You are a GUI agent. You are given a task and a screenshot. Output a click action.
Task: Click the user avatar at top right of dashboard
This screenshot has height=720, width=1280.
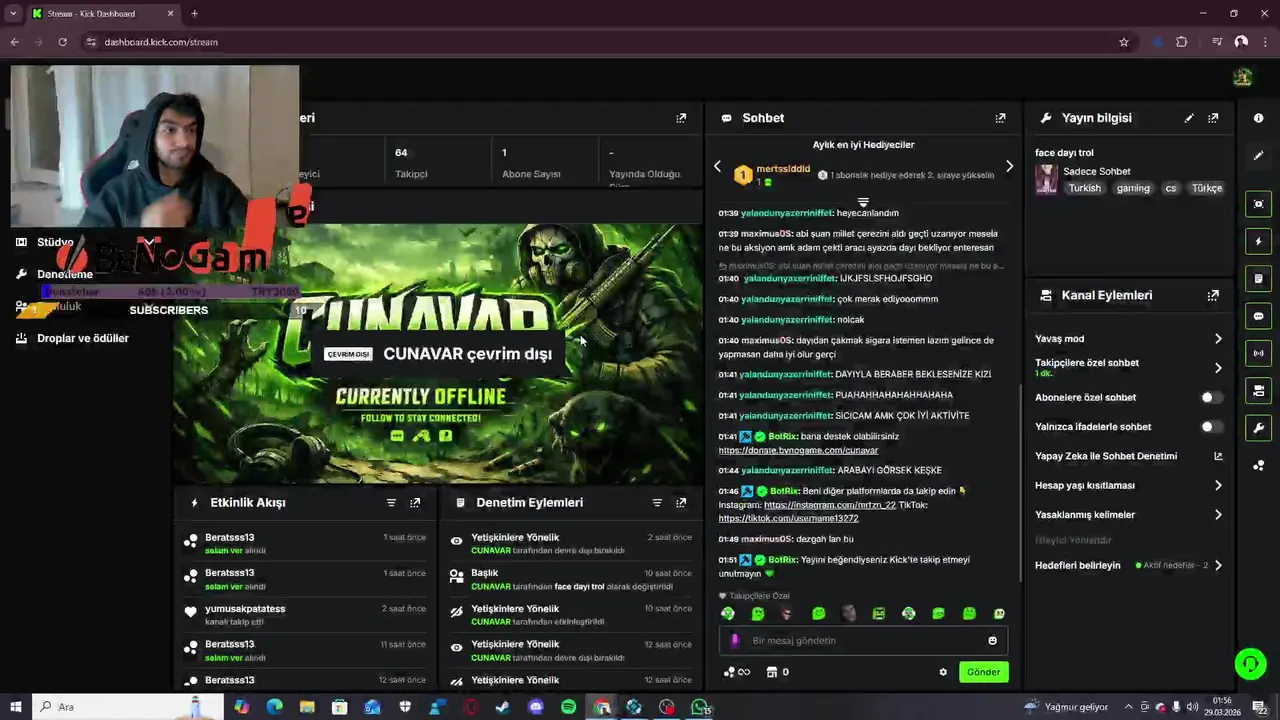[x=1242, y=78]
